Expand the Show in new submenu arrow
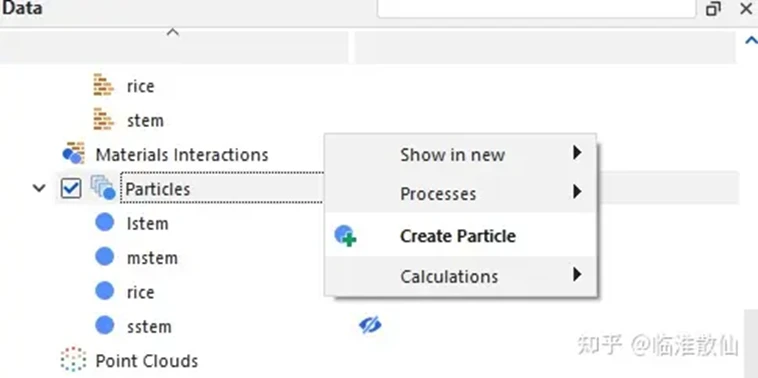The width and height of the screenshot is (758, 378). tap(576, 153)
